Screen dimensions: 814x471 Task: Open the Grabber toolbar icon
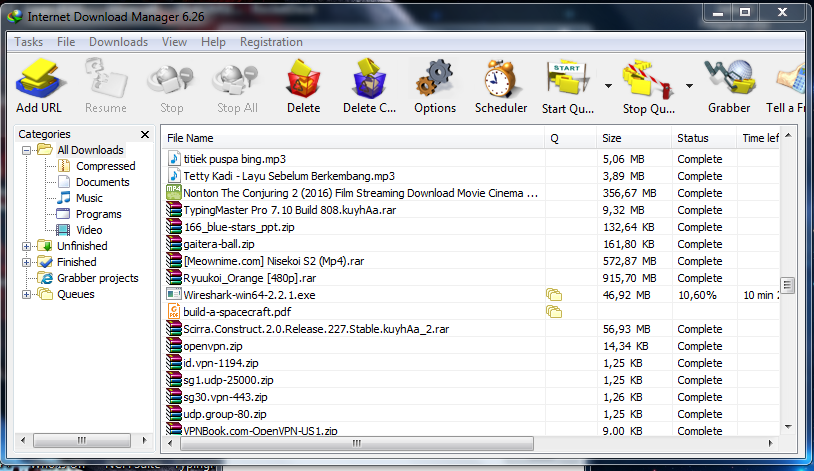coord(729,78)
